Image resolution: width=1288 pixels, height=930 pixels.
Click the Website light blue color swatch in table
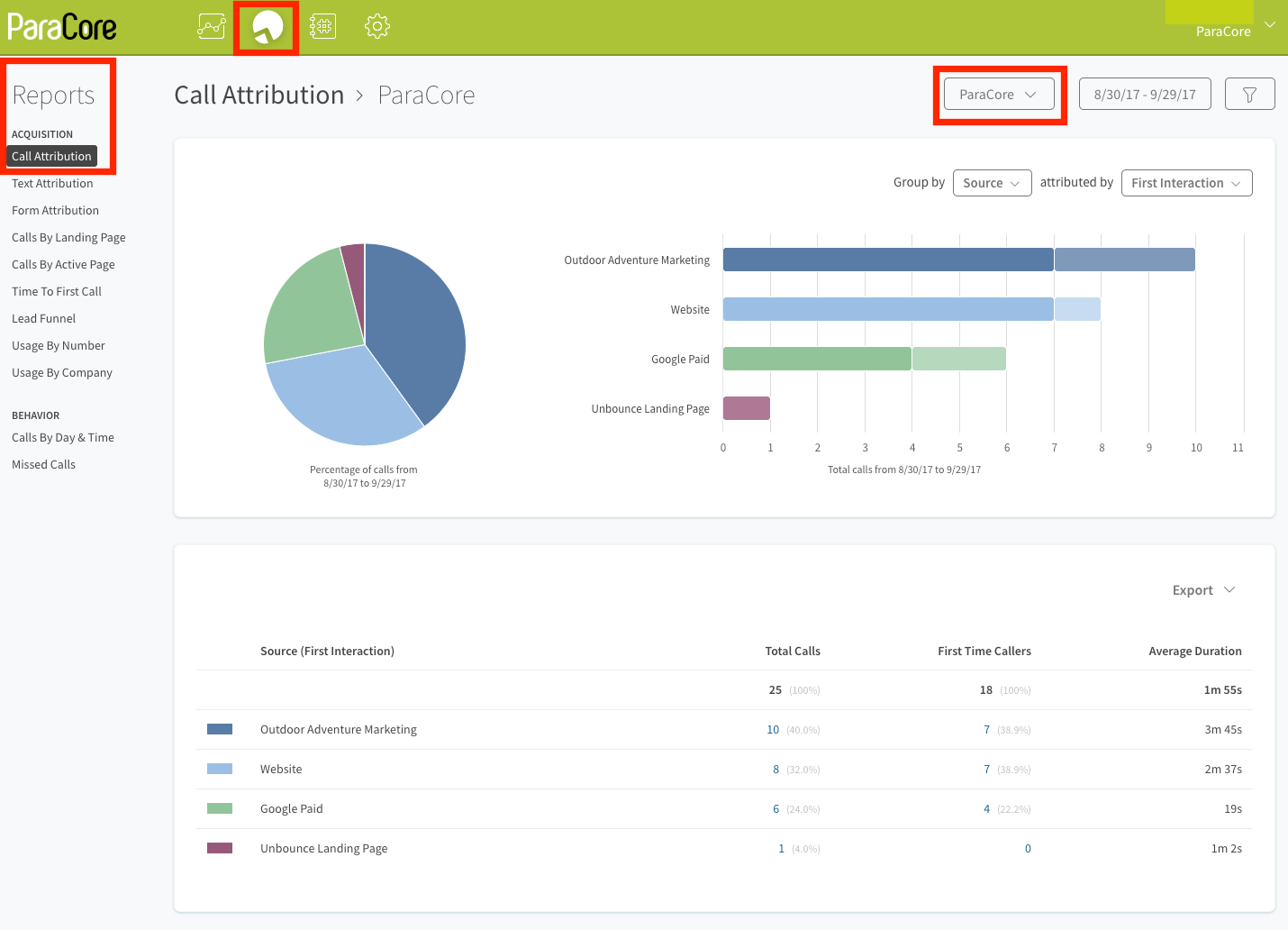(x=220, y=769)
